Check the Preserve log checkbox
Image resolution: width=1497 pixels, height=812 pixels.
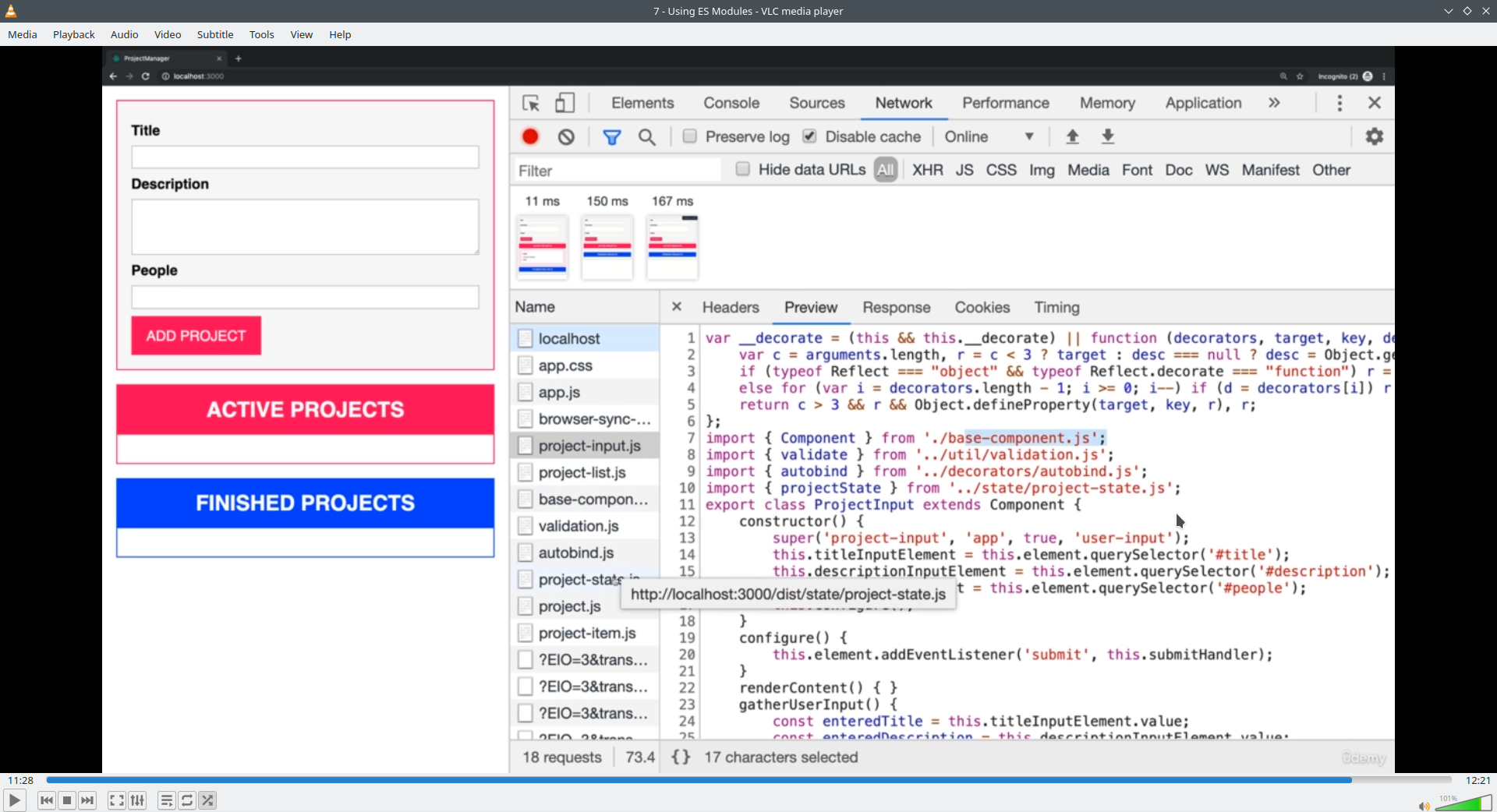[x=690, y=136]
